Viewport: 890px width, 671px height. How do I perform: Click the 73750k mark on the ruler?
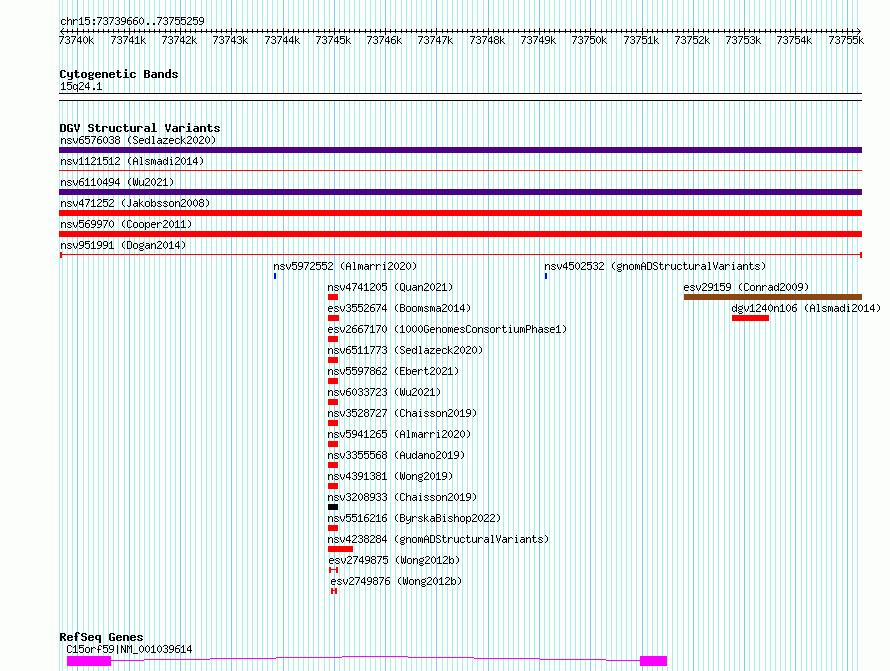click(x=589, y=40)
